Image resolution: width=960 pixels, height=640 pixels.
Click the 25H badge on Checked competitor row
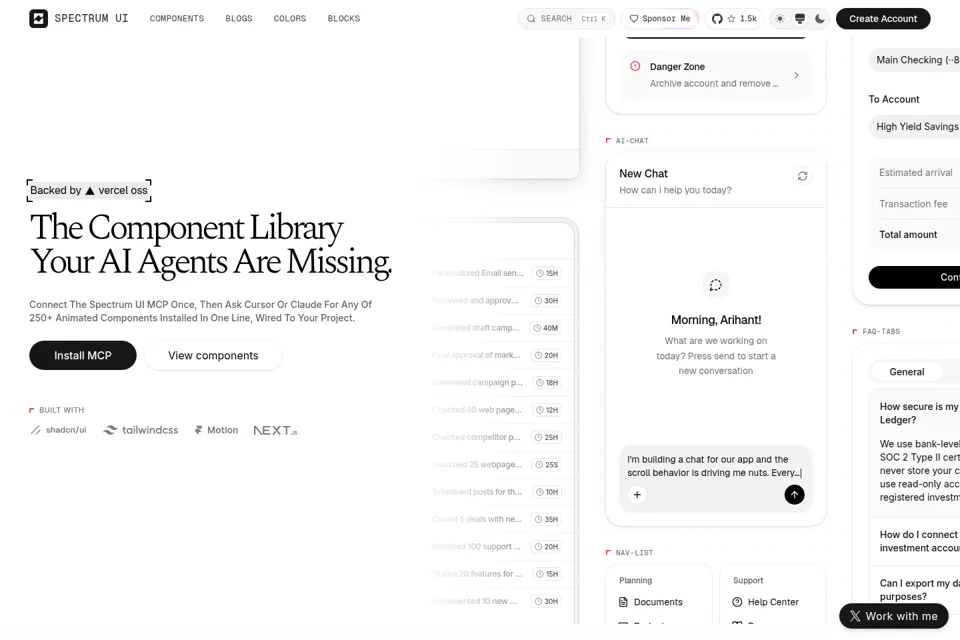[x=546, y=437]
